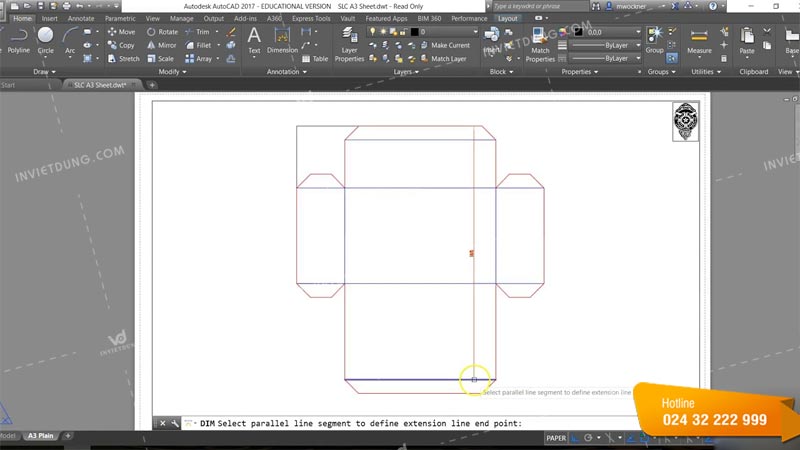Open the Express Tools ribbon tab

(311, 18)
